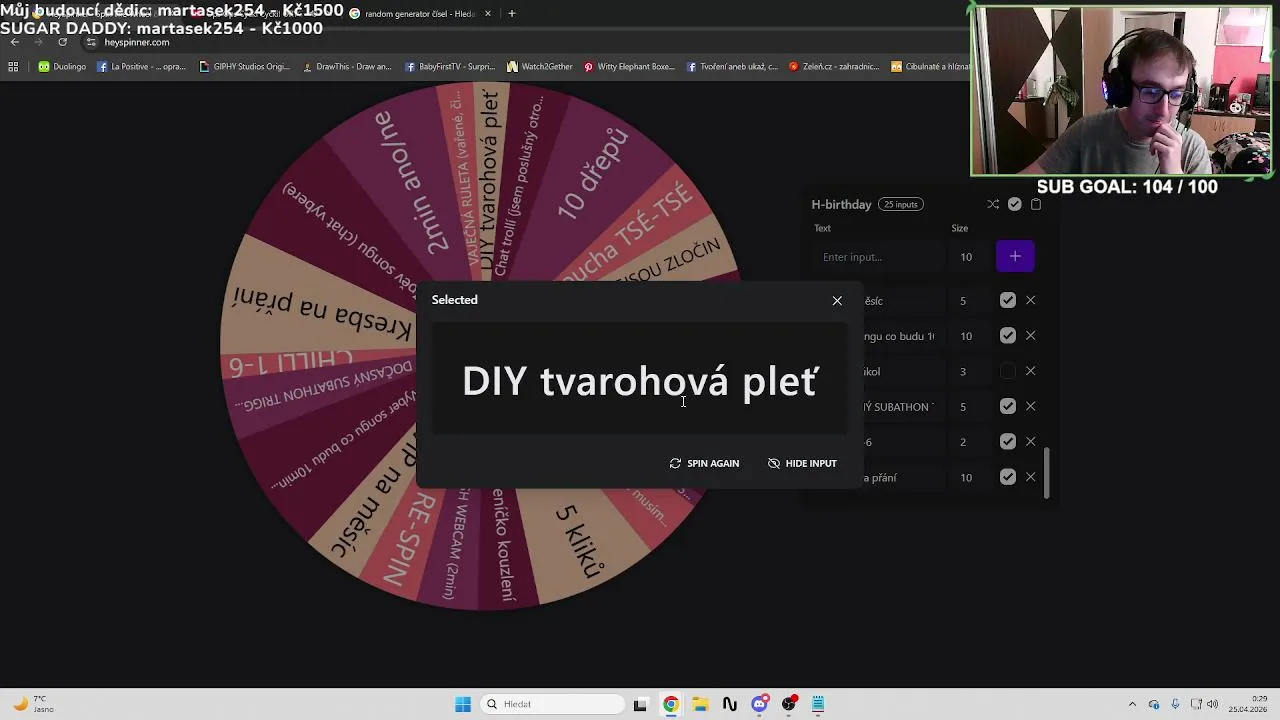This screenshot has width=1280, height=720.
Task: Open the Duolingo bookmark
Action: coord(62,67)
